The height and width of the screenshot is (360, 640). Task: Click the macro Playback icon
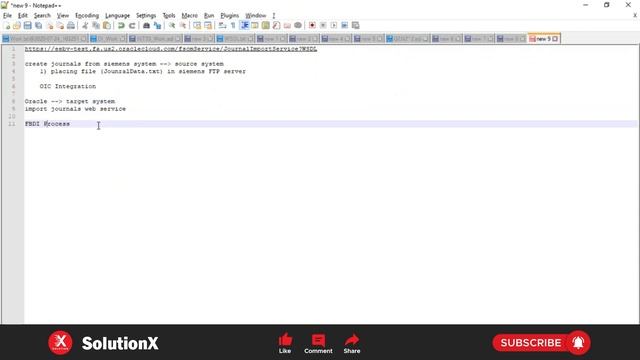(334, 25)
